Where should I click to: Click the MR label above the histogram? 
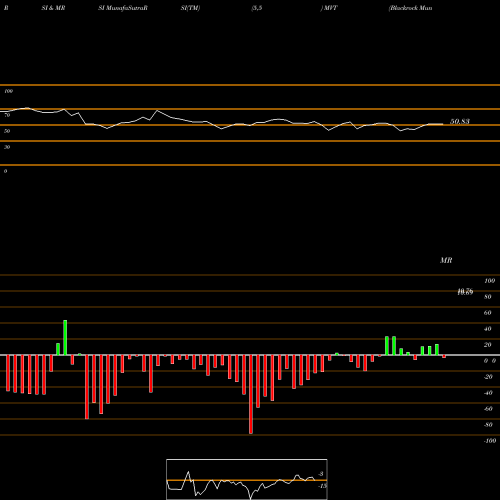[x=446, y=260]
